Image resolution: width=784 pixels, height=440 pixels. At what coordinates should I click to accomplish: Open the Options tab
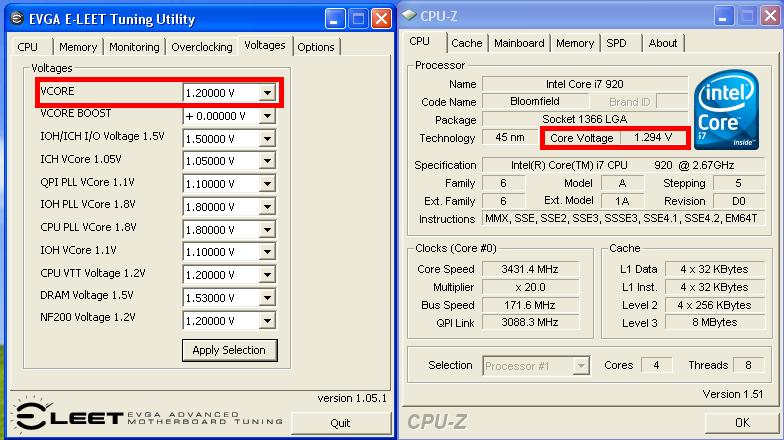click(x=316, y=46)
